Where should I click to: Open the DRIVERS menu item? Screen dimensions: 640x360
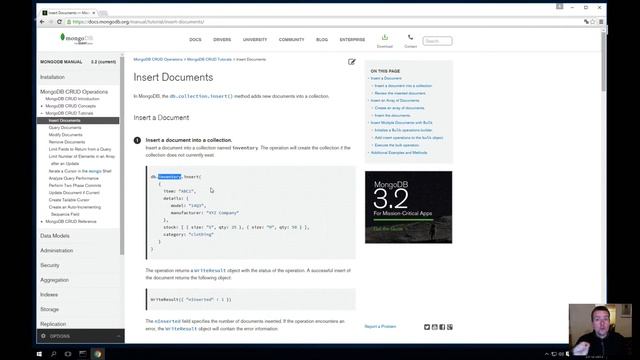222,40
